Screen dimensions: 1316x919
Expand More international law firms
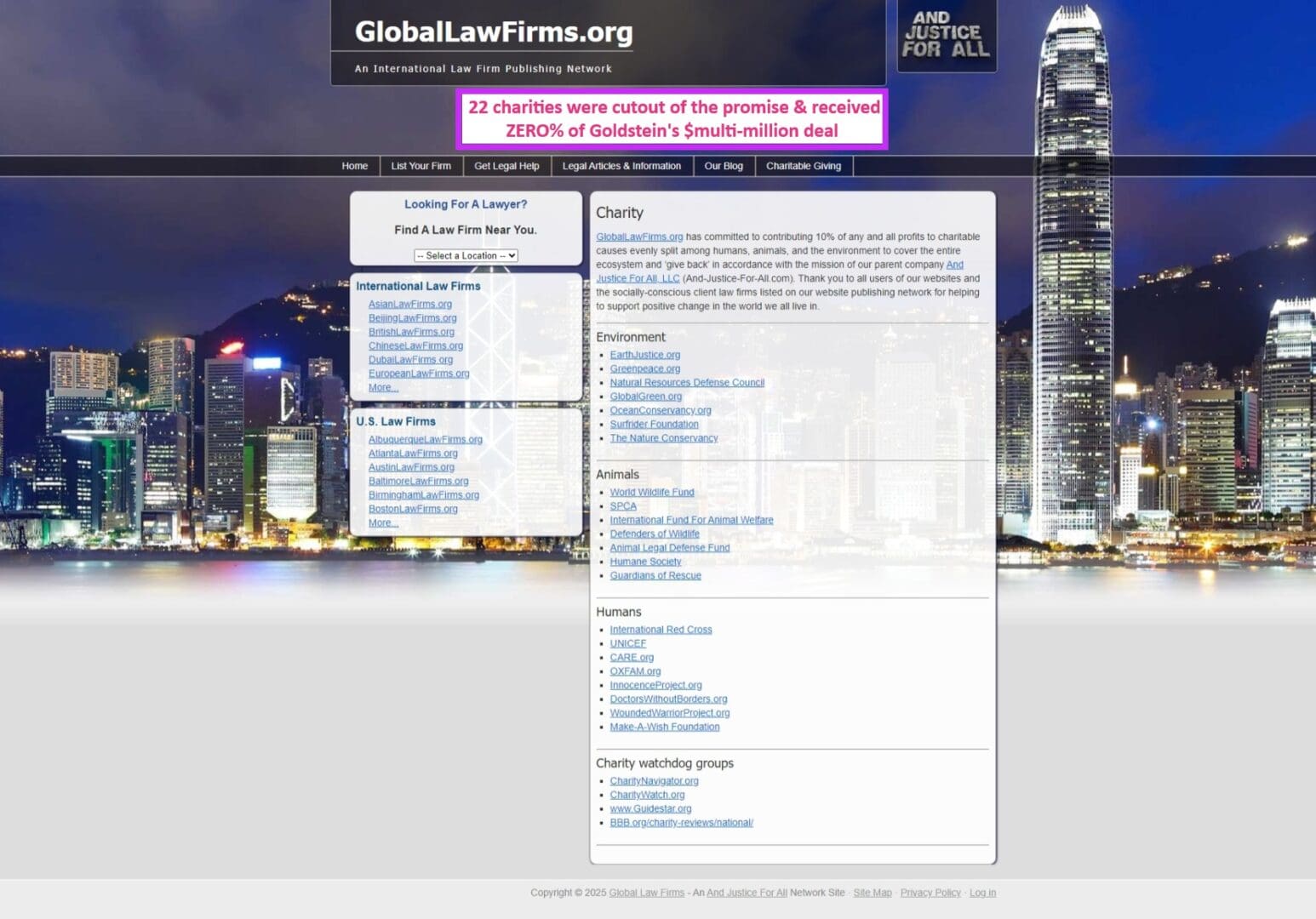coord(382,387)
